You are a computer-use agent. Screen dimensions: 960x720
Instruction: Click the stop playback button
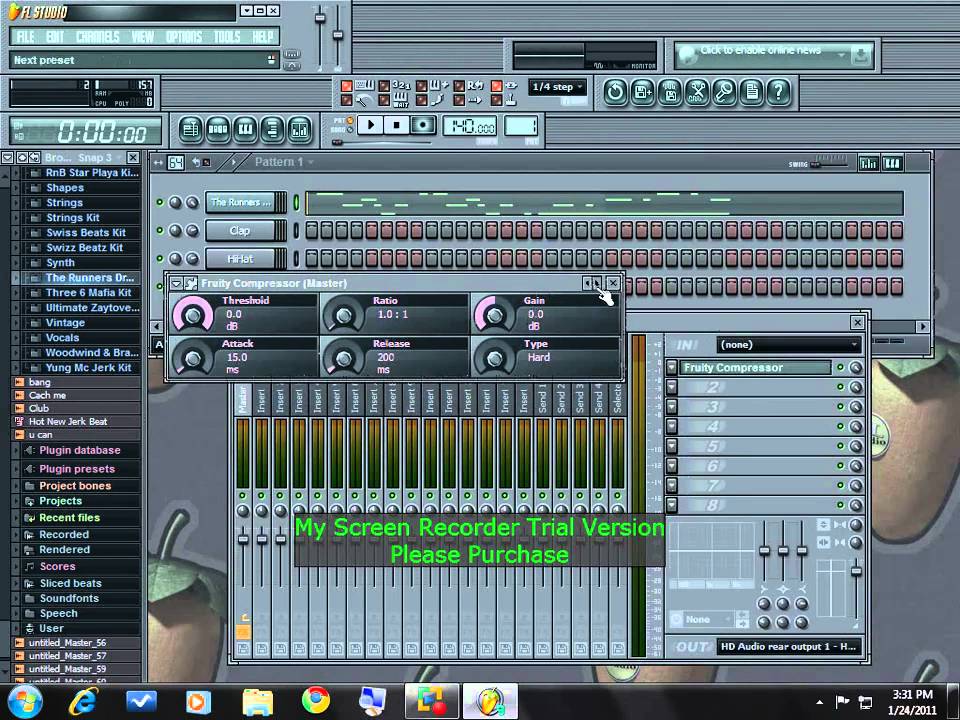pos(397,126)
